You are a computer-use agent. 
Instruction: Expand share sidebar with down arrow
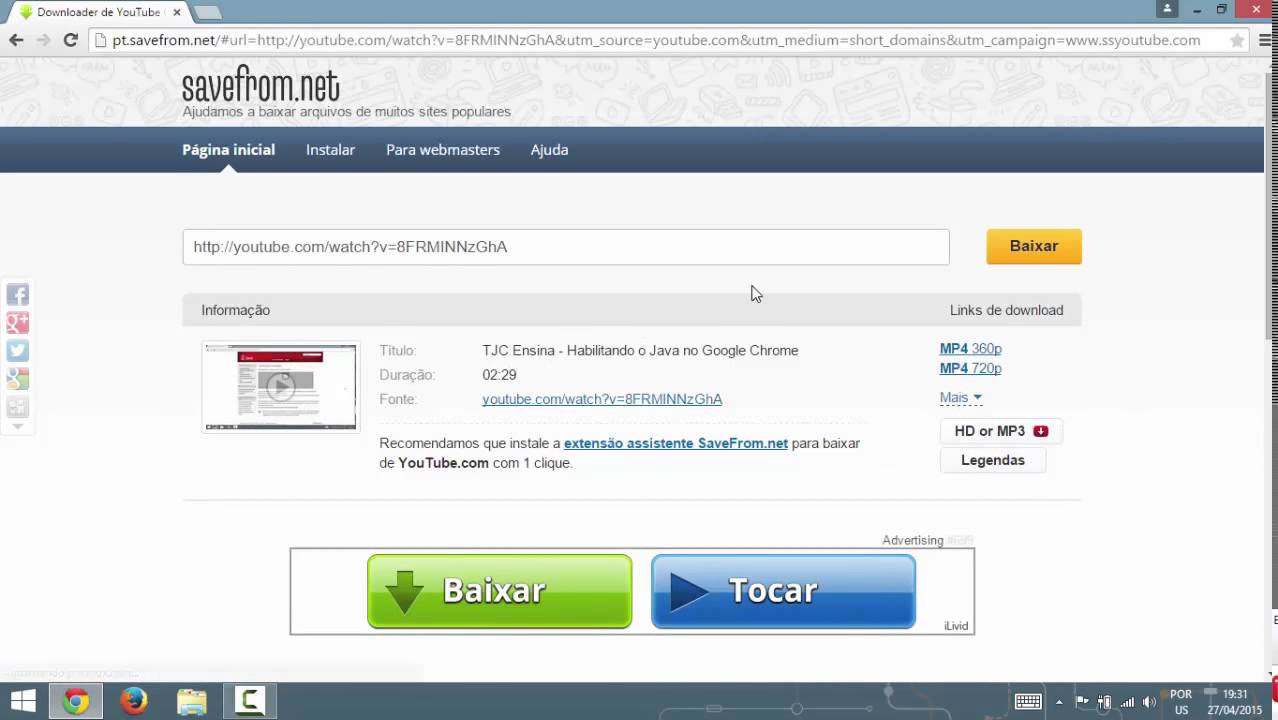pos(17,427)
